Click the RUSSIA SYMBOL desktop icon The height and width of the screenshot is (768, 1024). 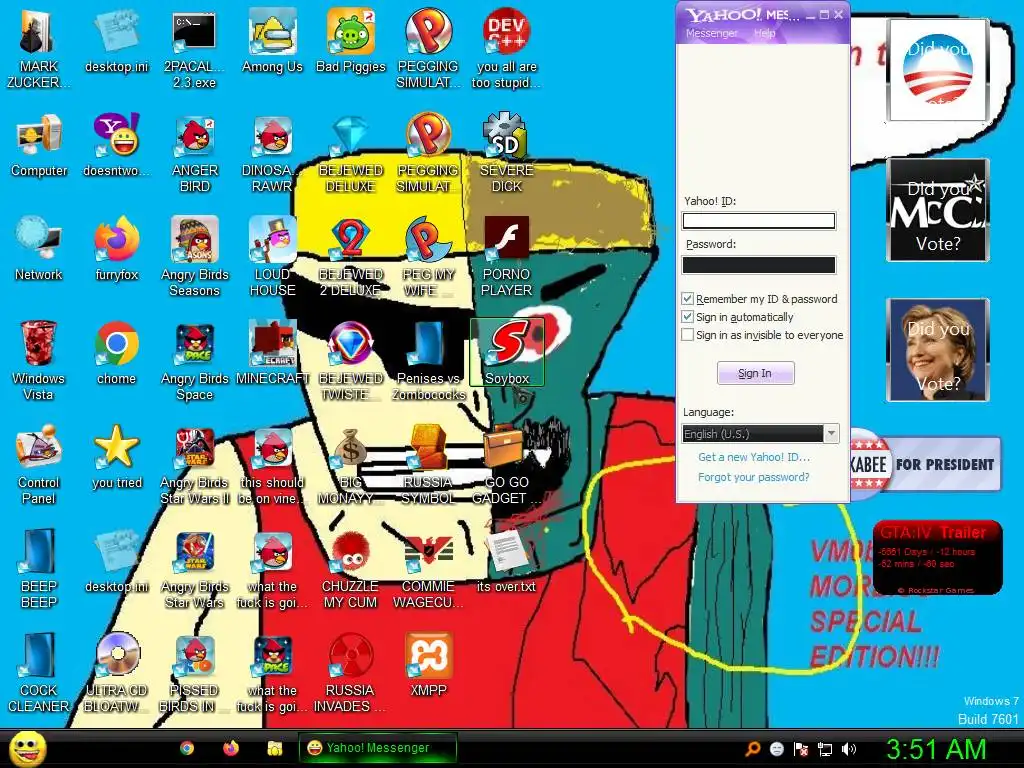tap(428, 464)
